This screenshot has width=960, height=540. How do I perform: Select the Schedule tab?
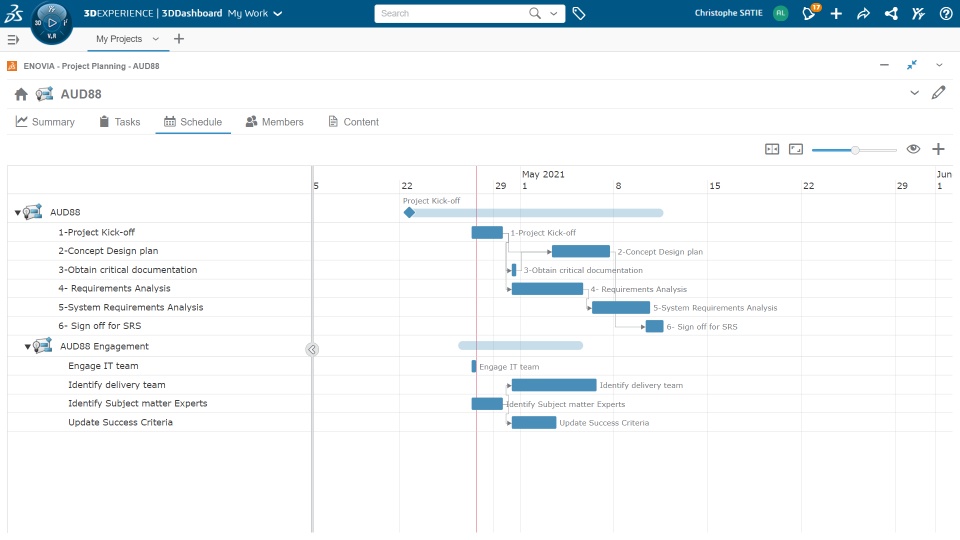(x=193, y=122)
